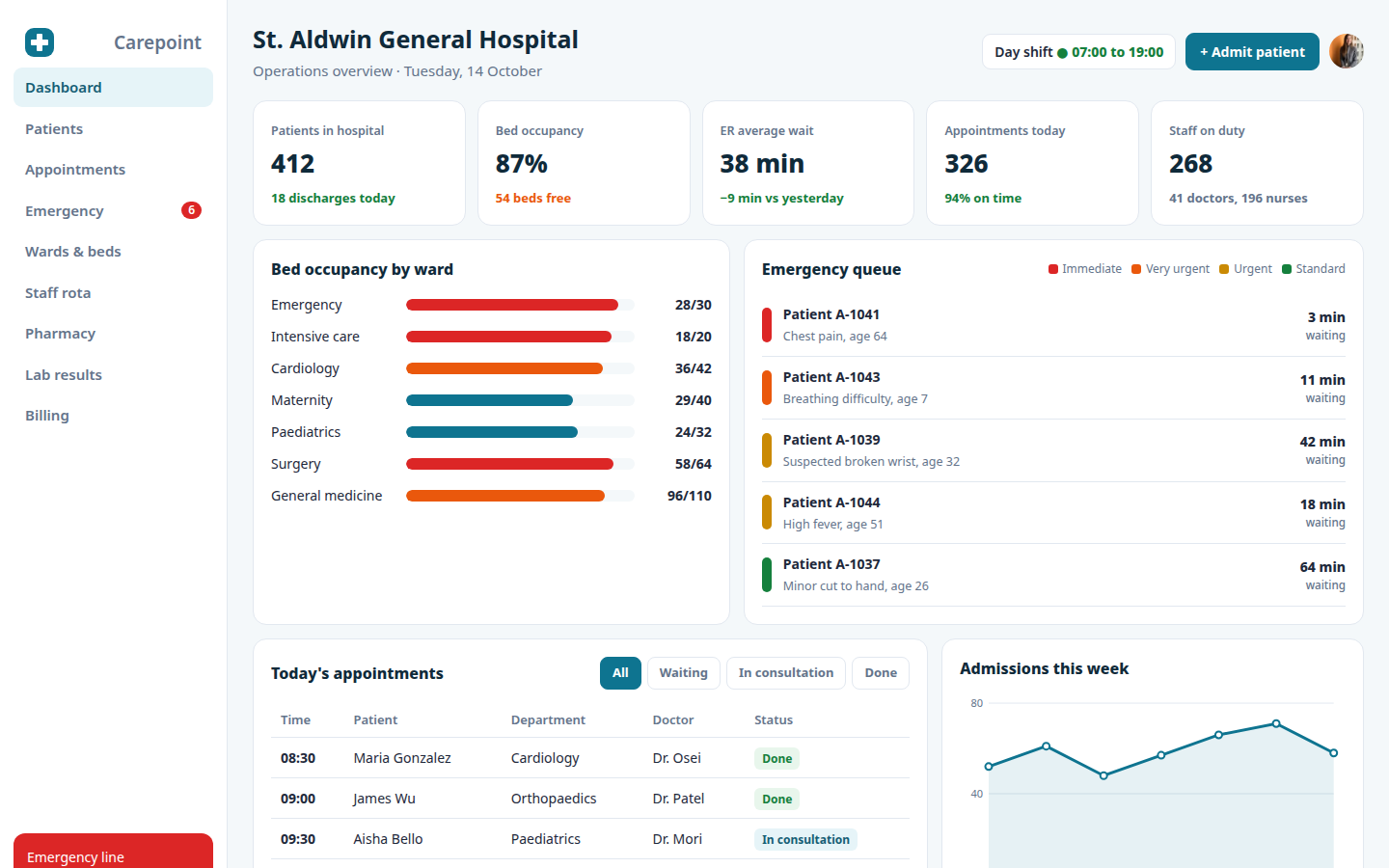
Task: Click the Appointments today 326 card
Action: (1032, 163)
